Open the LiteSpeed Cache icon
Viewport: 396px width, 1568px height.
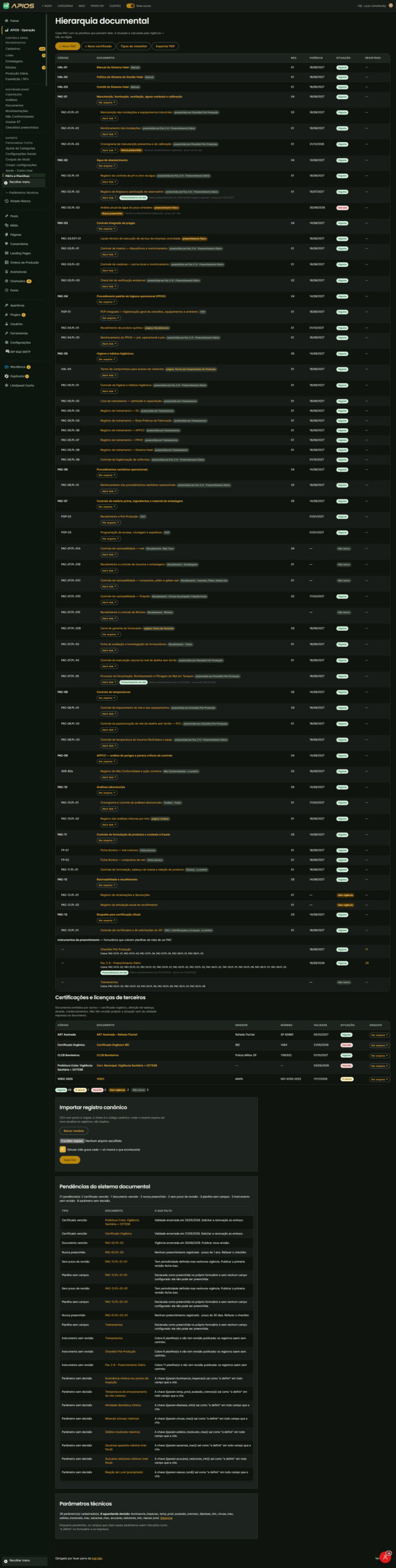click(6, 385)
